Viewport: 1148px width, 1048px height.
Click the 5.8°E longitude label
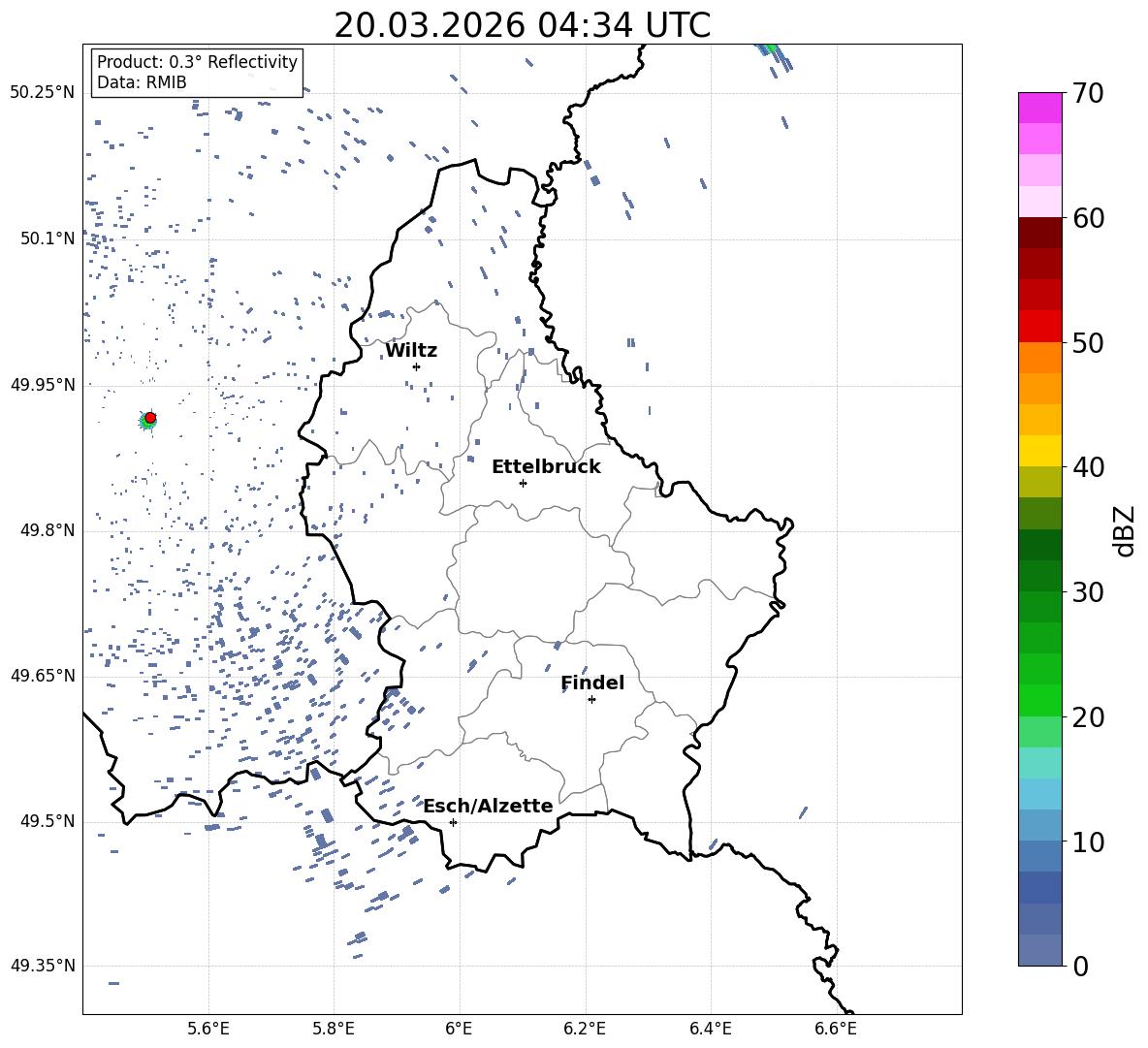pyautogui.click(x=334, y=1029)
